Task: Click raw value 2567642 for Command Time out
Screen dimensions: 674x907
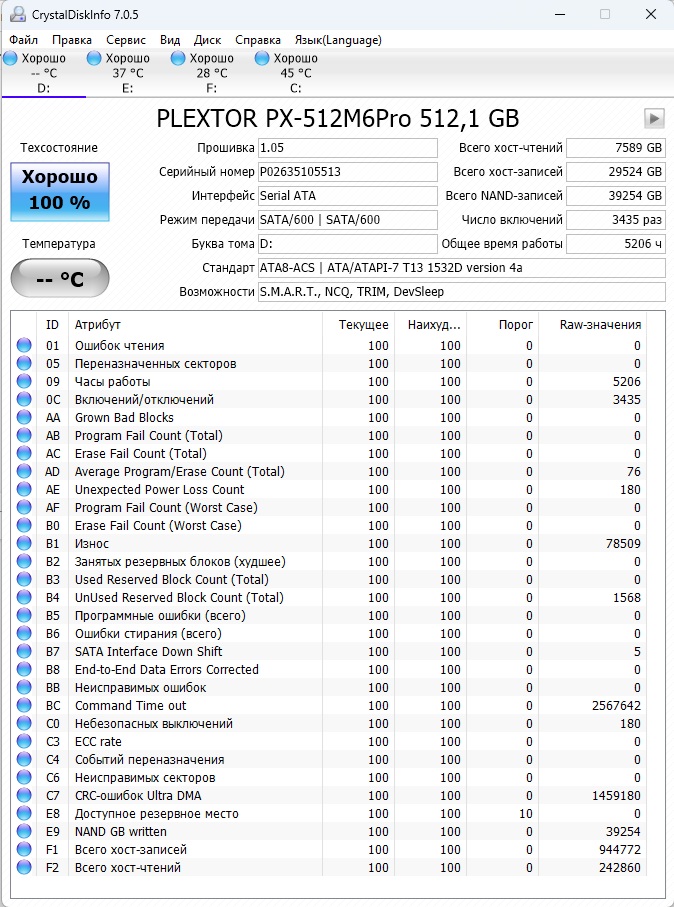Action: click(616, 705)
